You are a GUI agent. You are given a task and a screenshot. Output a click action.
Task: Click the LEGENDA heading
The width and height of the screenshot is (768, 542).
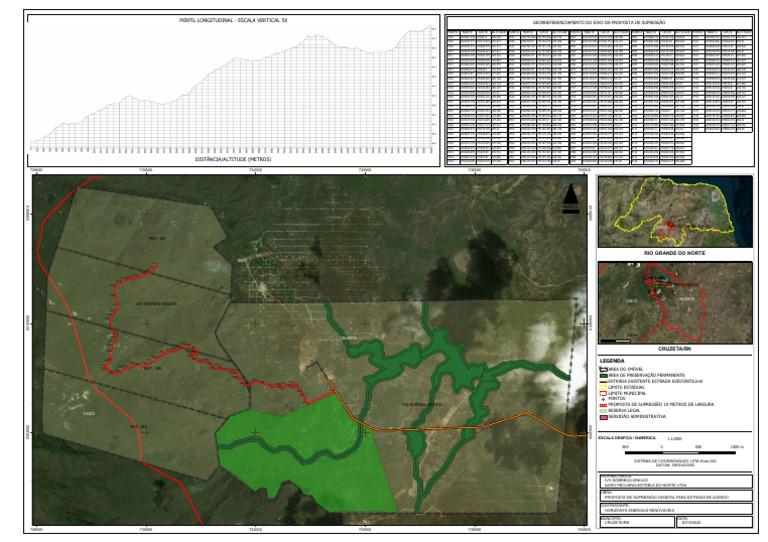[613, 361]
